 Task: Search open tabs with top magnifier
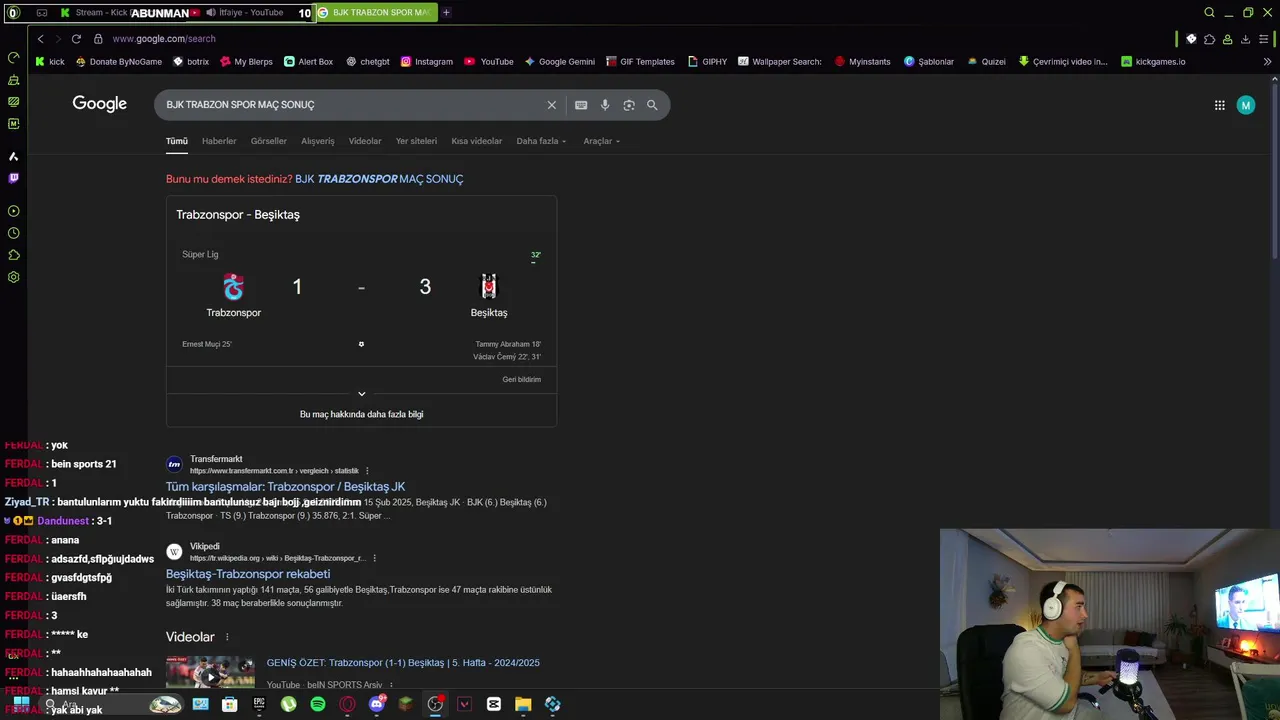pyautogui.click(x=1209, y=13)
